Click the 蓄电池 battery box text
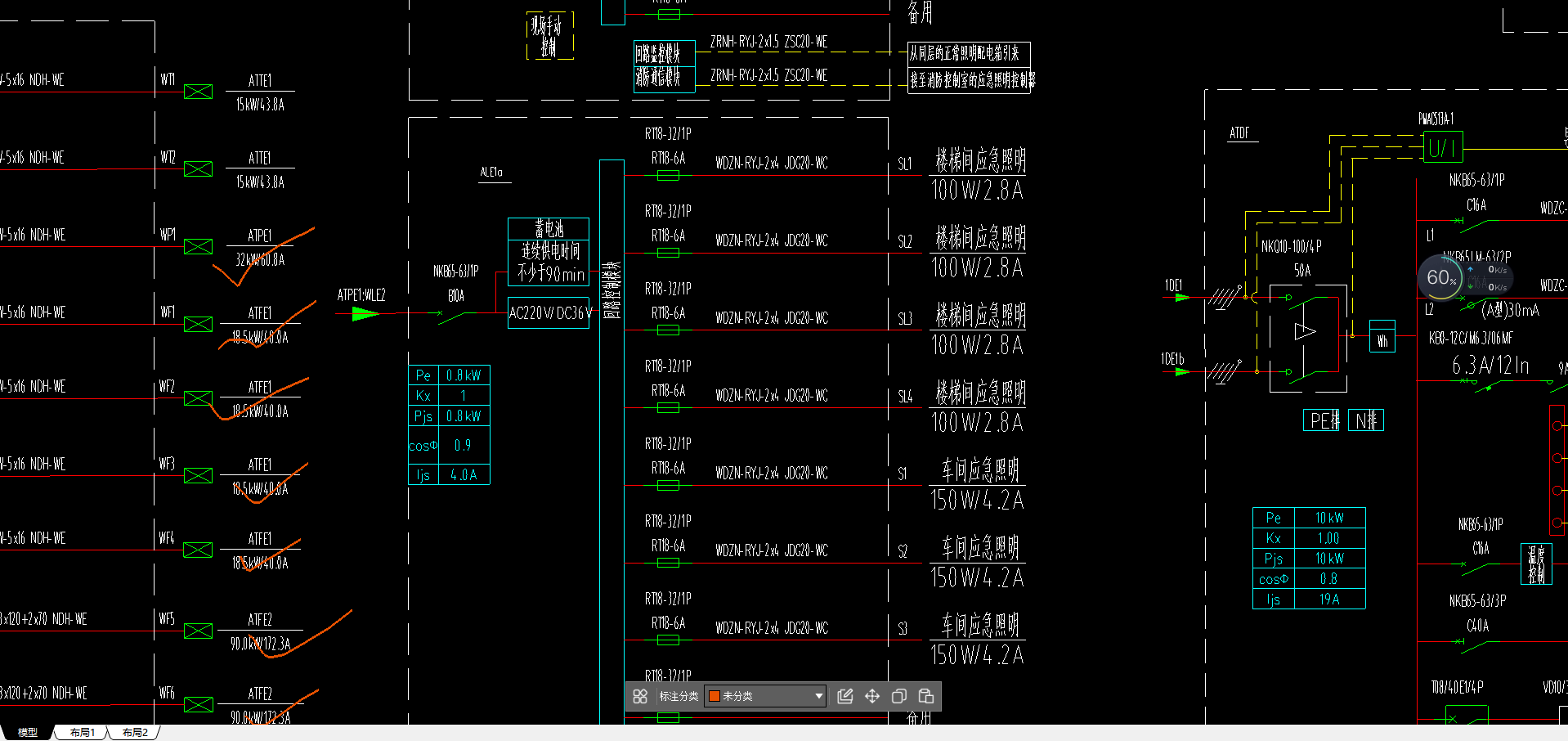This screenshot has width=1568, height=741. pos(549,229)
